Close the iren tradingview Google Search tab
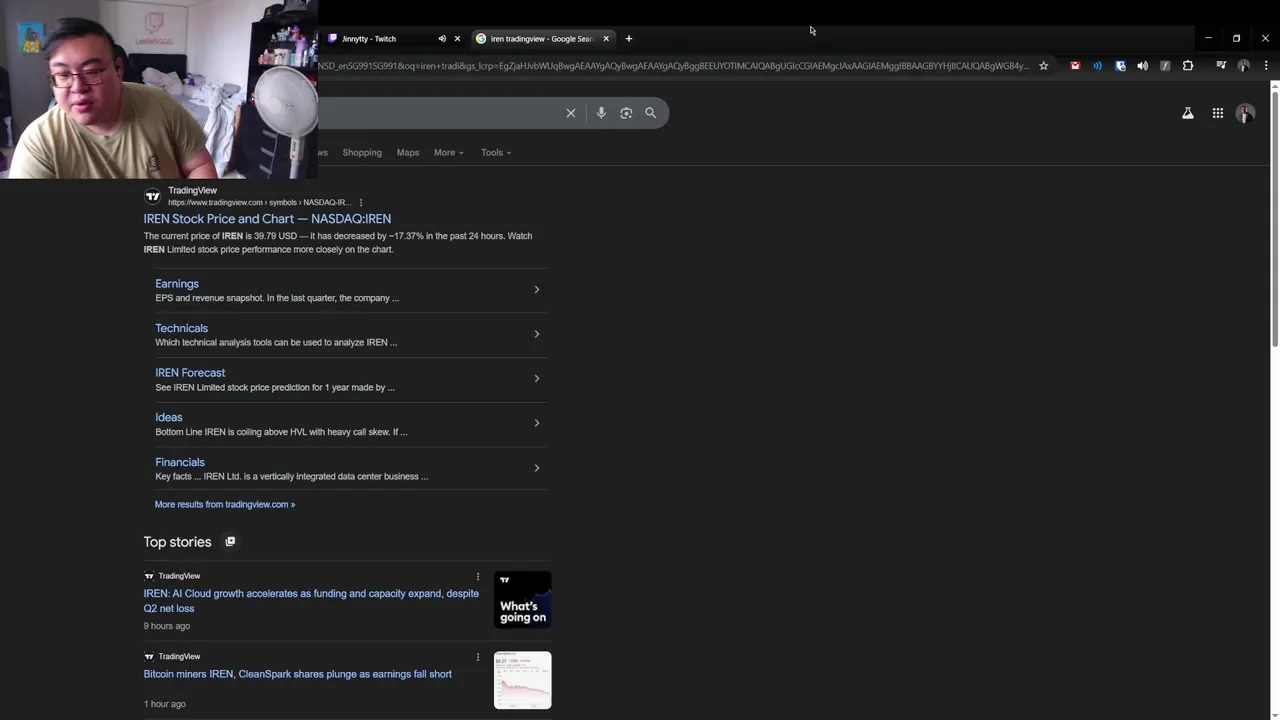Image resolution: width=1280 pixels, height=720 pixels. 606,38
